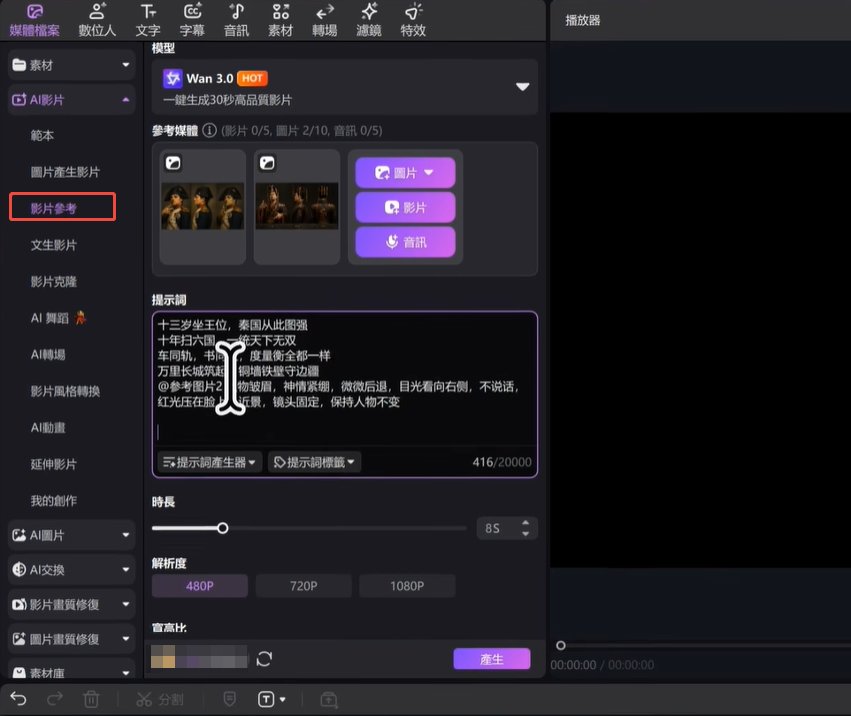Select 文生影片 in the sidebar
Screen dimensions: 851x716
pos(54,245)
